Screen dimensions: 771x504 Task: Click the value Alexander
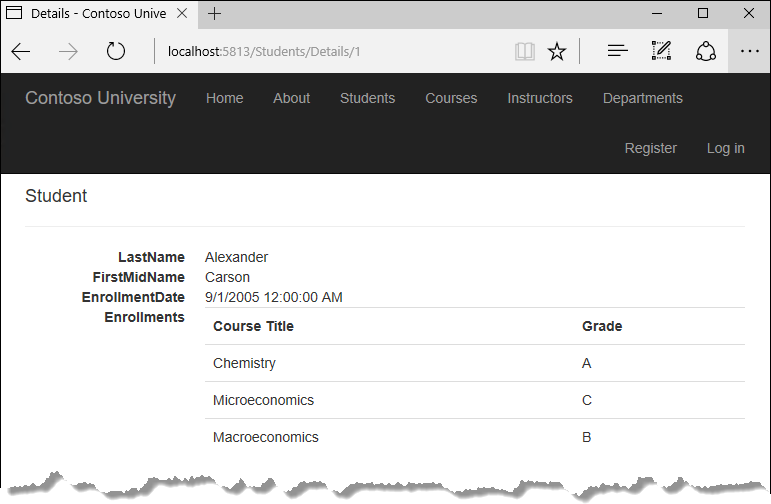(237, 257)
